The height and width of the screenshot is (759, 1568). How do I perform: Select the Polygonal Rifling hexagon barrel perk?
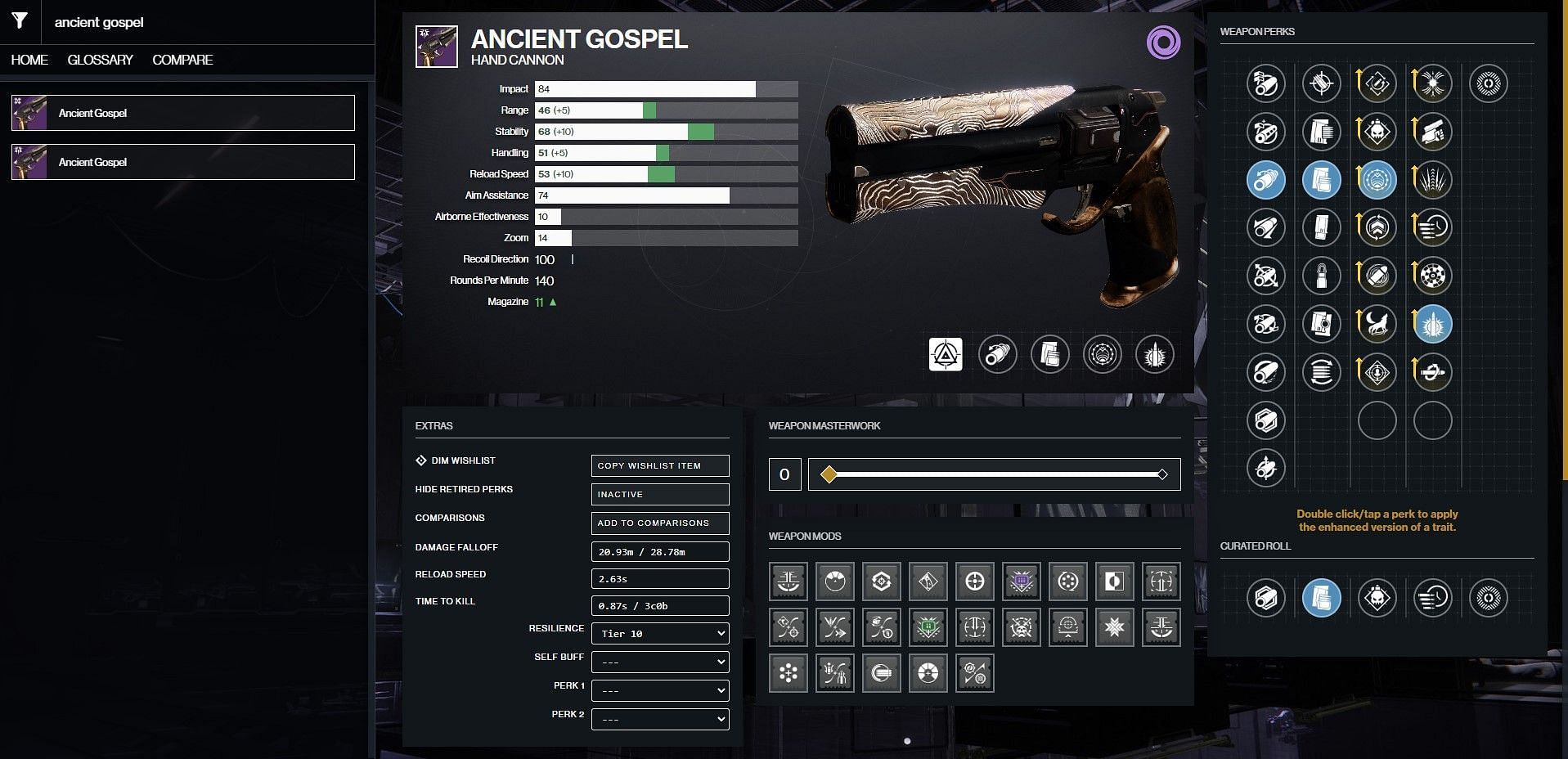[x=1266, y=420]
